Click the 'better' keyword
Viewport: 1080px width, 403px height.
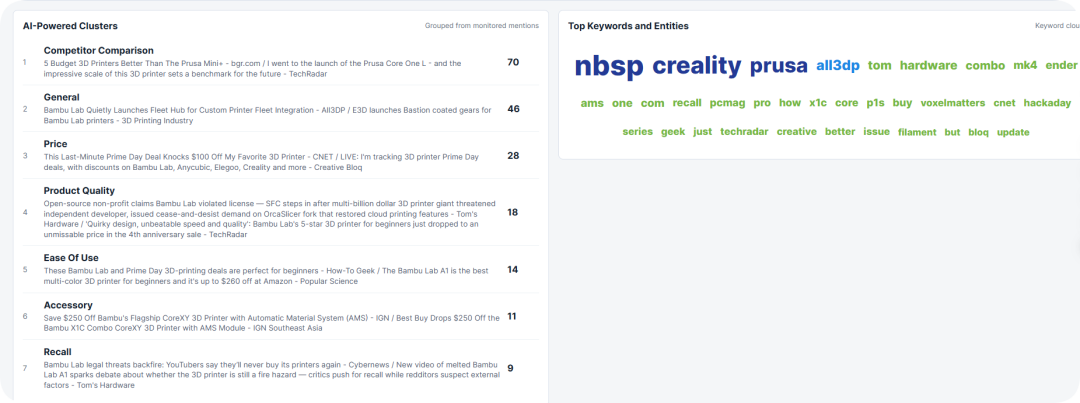click(x=840, y=132)
